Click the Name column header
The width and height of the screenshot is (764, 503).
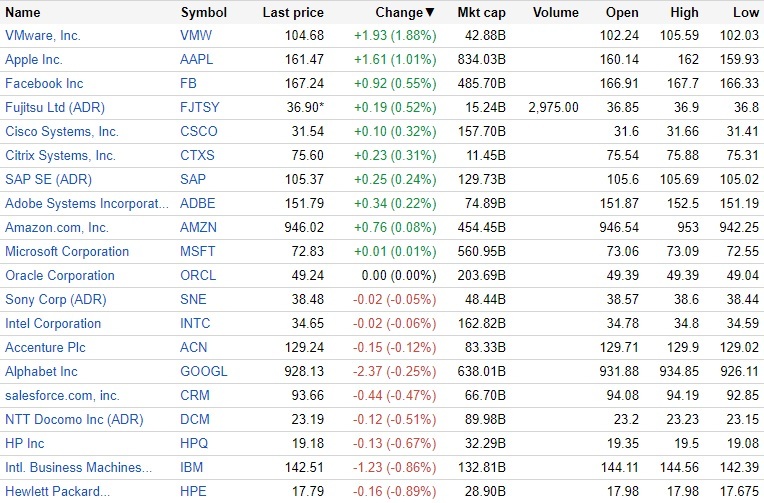click(23, 13)
